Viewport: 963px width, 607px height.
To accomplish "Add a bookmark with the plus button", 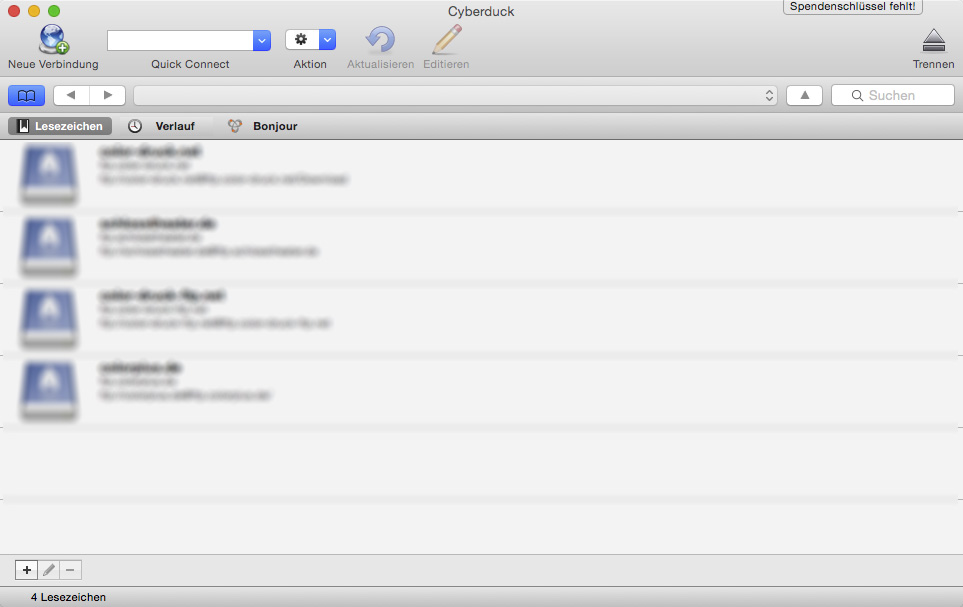I will pos(26,570).
